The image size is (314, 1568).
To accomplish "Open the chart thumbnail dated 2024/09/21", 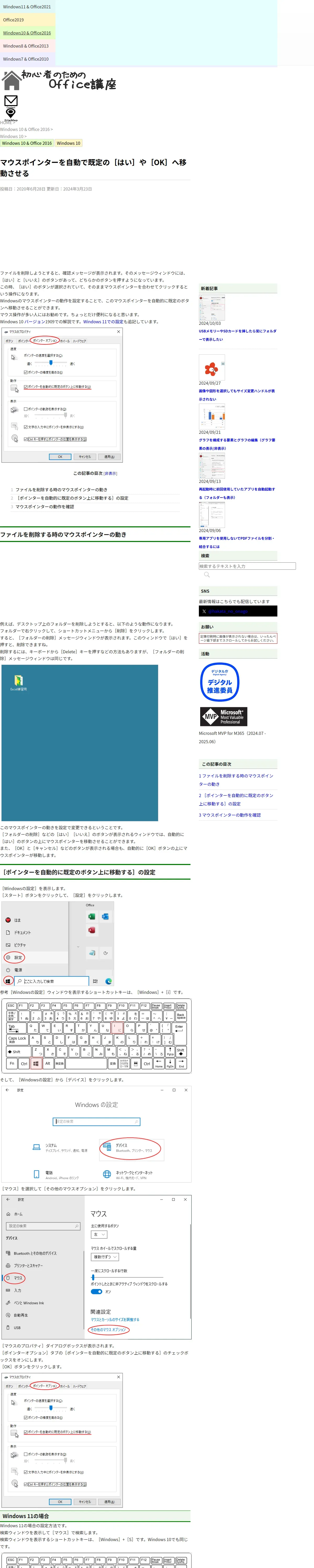I will click(212, 416).
